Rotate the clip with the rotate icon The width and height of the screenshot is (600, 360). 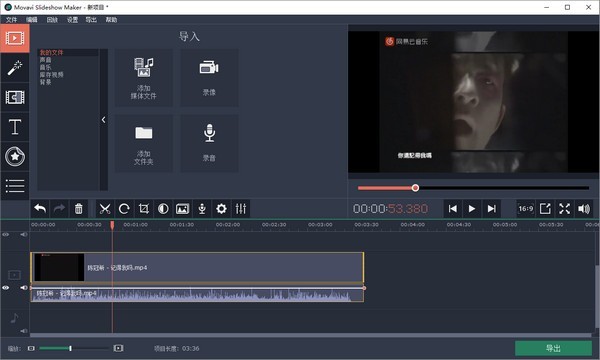[124, 209]
